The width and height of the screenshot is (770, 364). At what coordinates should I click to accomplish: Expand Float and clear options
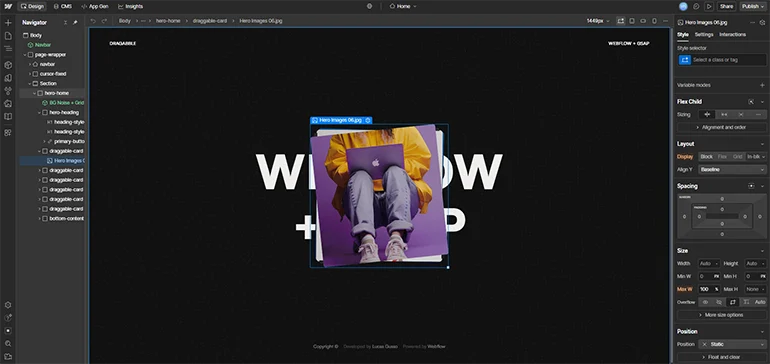[721, 357]
